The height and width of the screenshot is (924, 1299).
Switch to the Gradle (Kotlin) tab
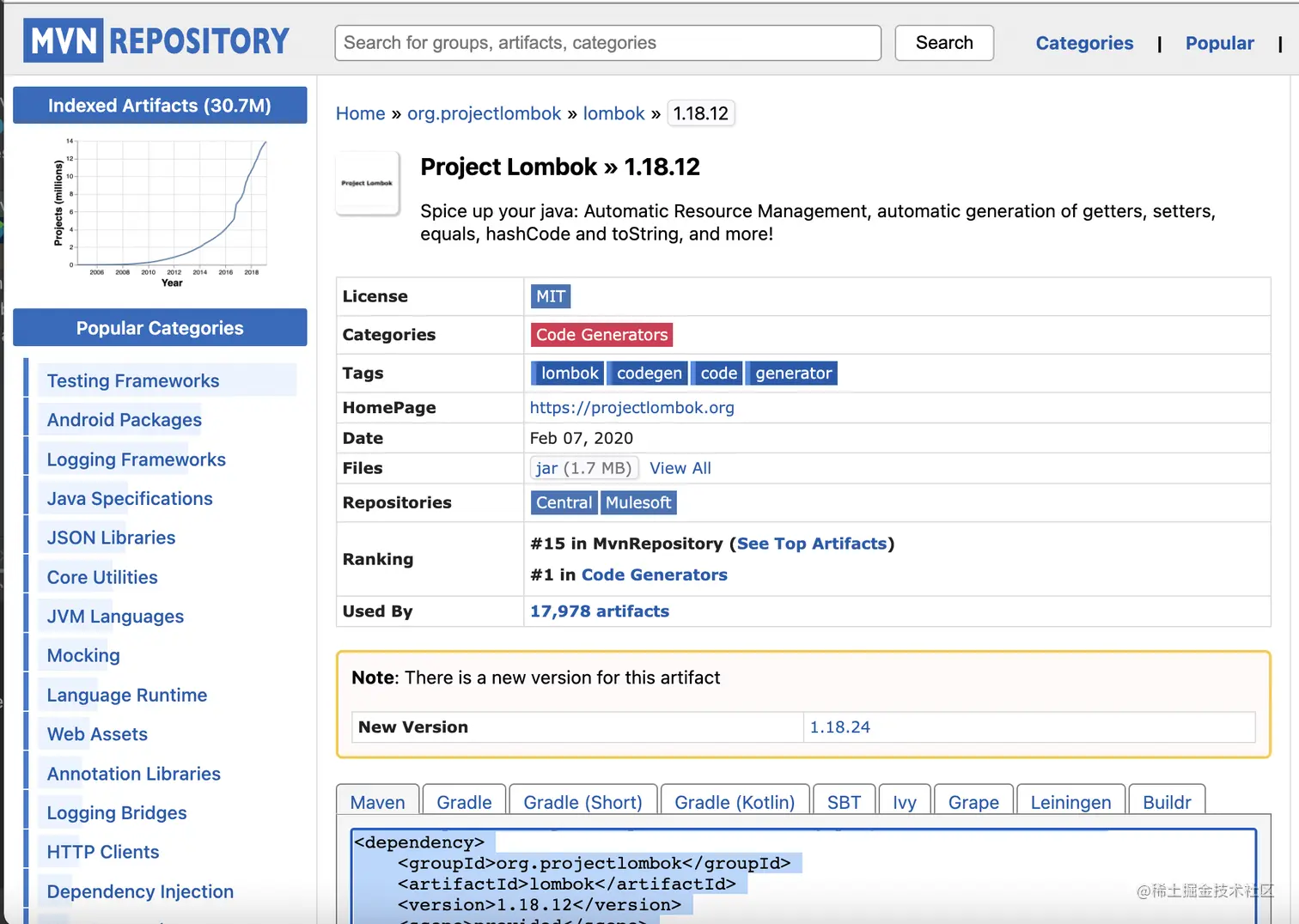point(735,799)
